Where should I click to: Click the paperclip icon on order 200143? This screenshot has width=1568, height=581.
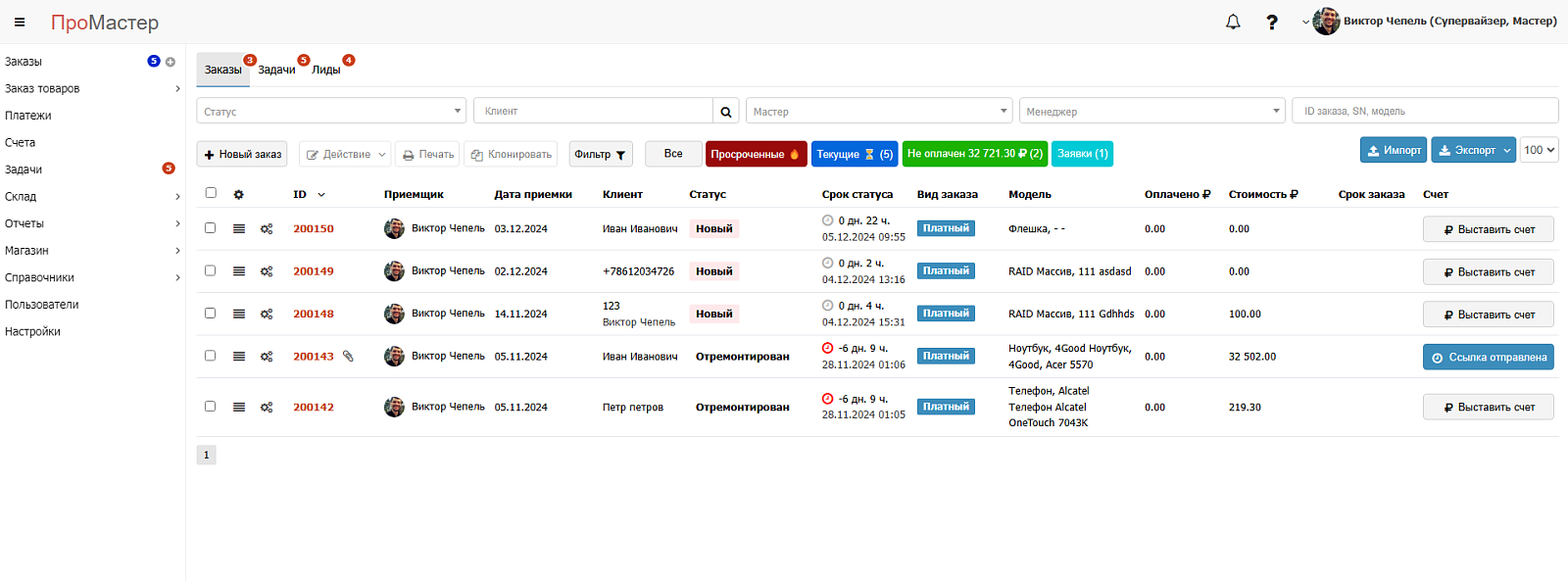click(348, 357)
